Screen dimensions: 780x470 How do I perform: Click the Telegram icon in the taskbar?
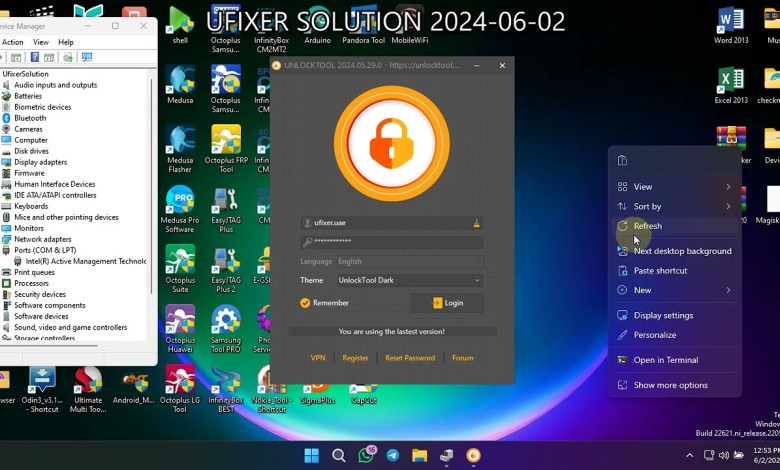pos(393,455)
